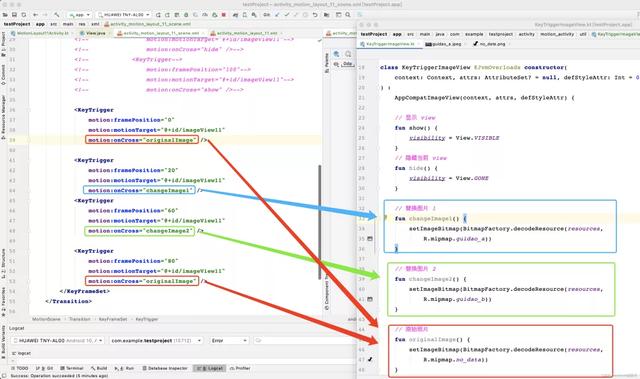Open the TODO tool window button
Viewport: 640px width, 379px height.
click(20, 368)
